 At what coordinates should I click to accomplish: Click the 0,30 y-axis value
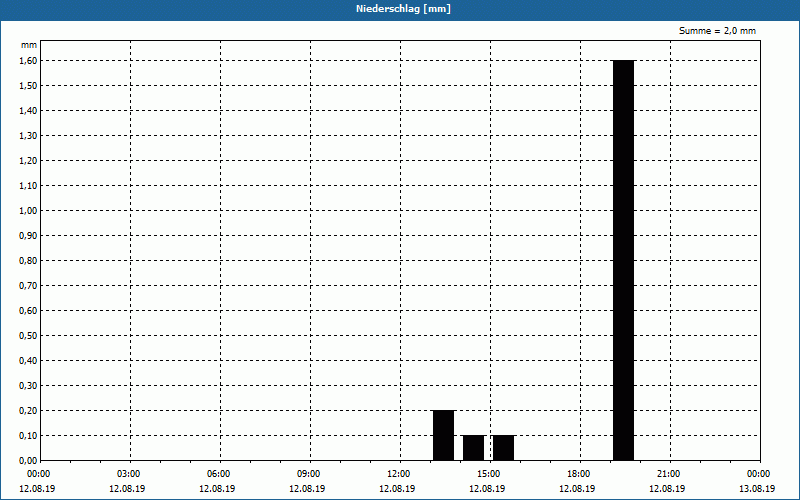coord(28,385)
